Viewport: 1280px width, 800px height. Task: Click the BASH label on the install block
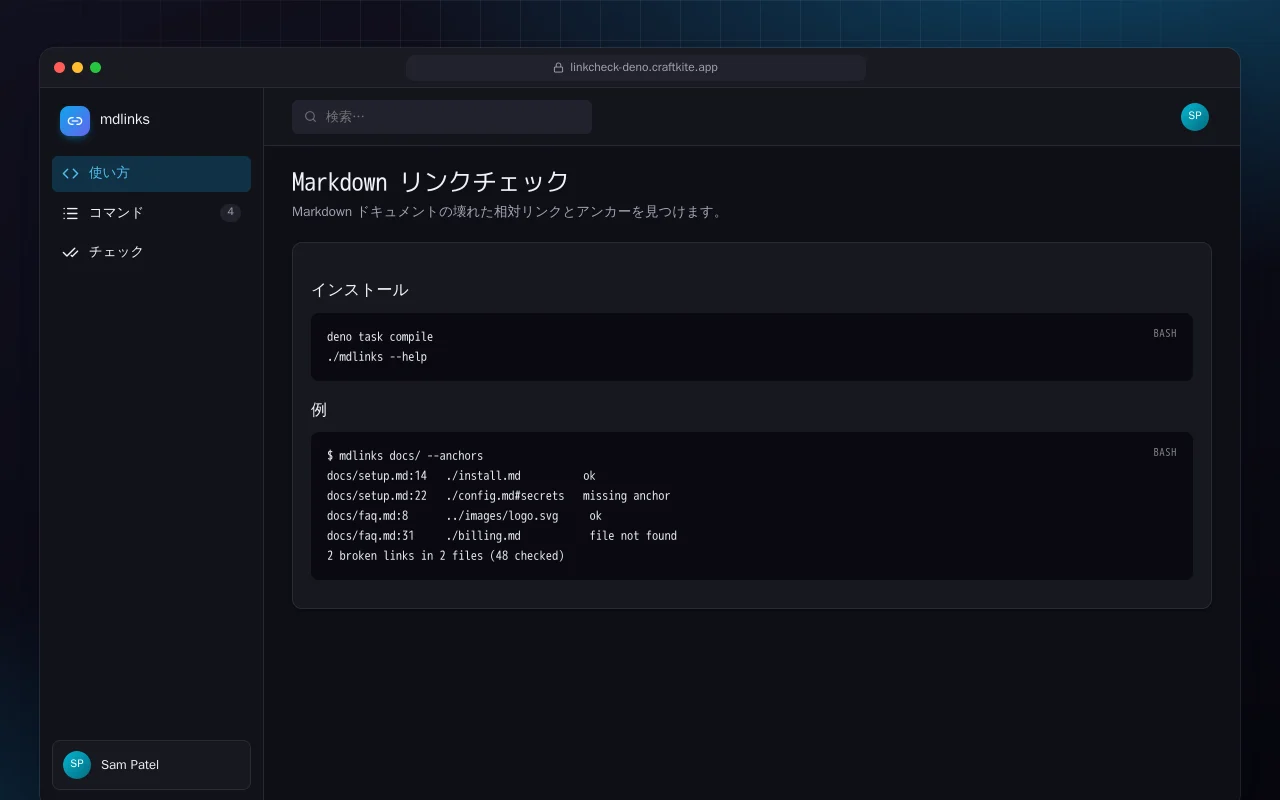[x=1165, y=333]
